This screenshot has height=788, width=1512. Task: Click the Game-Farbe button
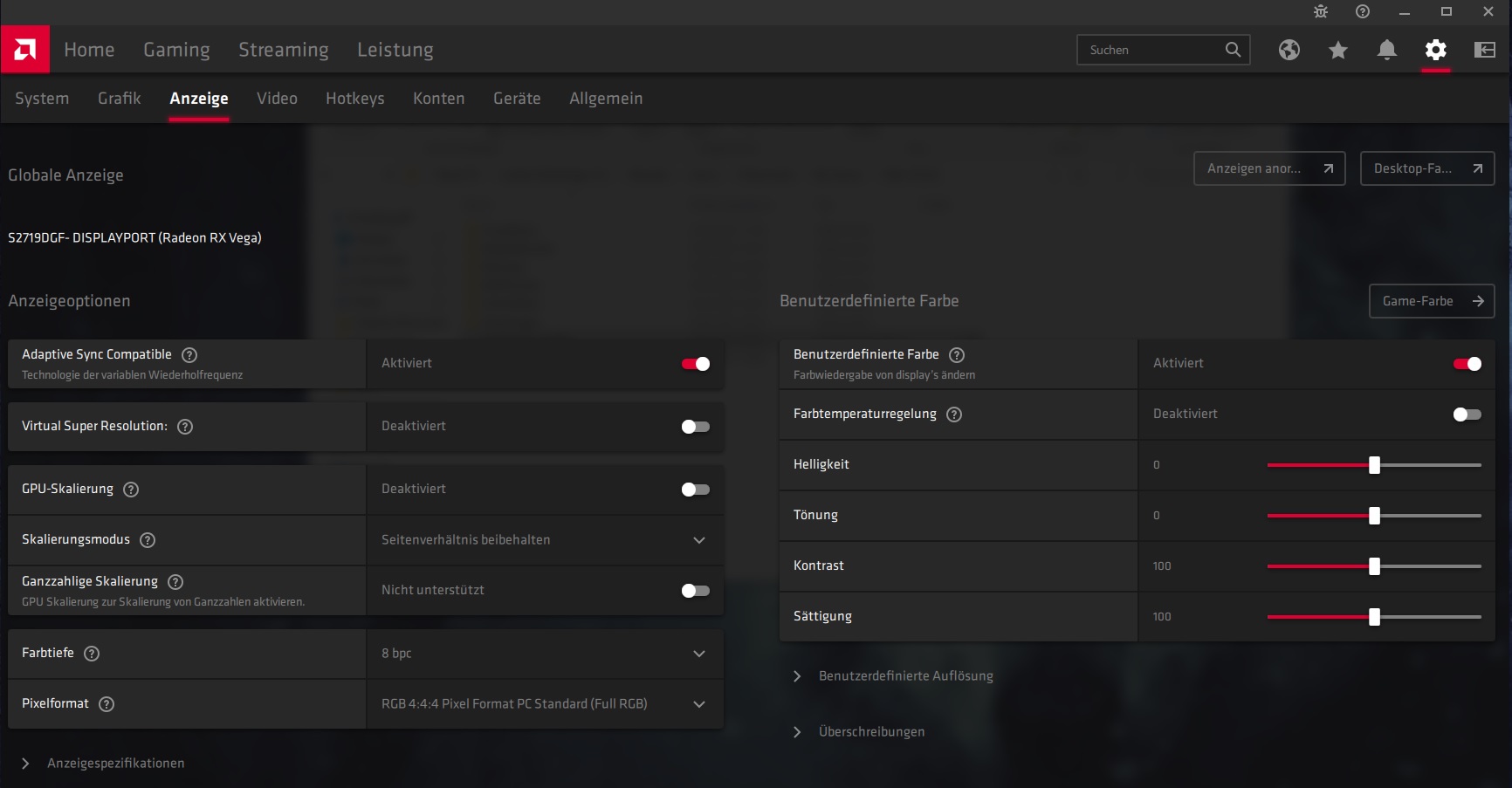pos(1431,301)
